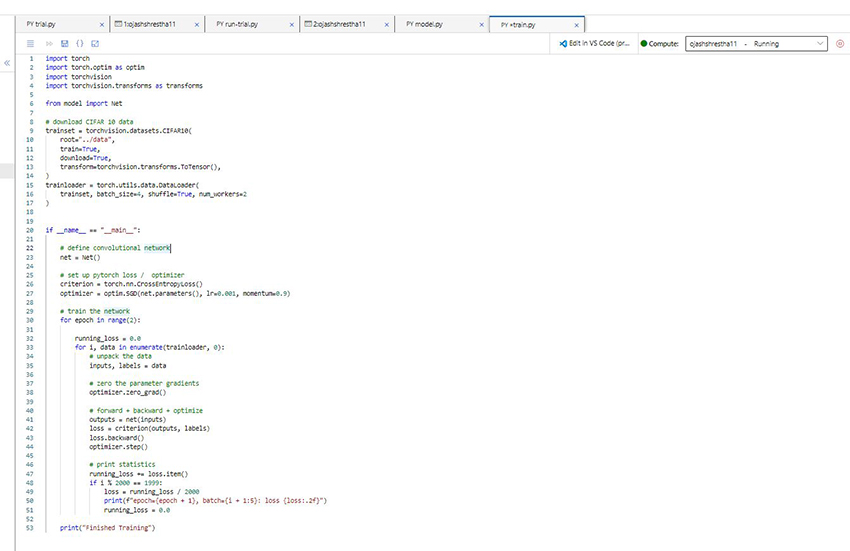Click Edit in VS Code button

595,44
